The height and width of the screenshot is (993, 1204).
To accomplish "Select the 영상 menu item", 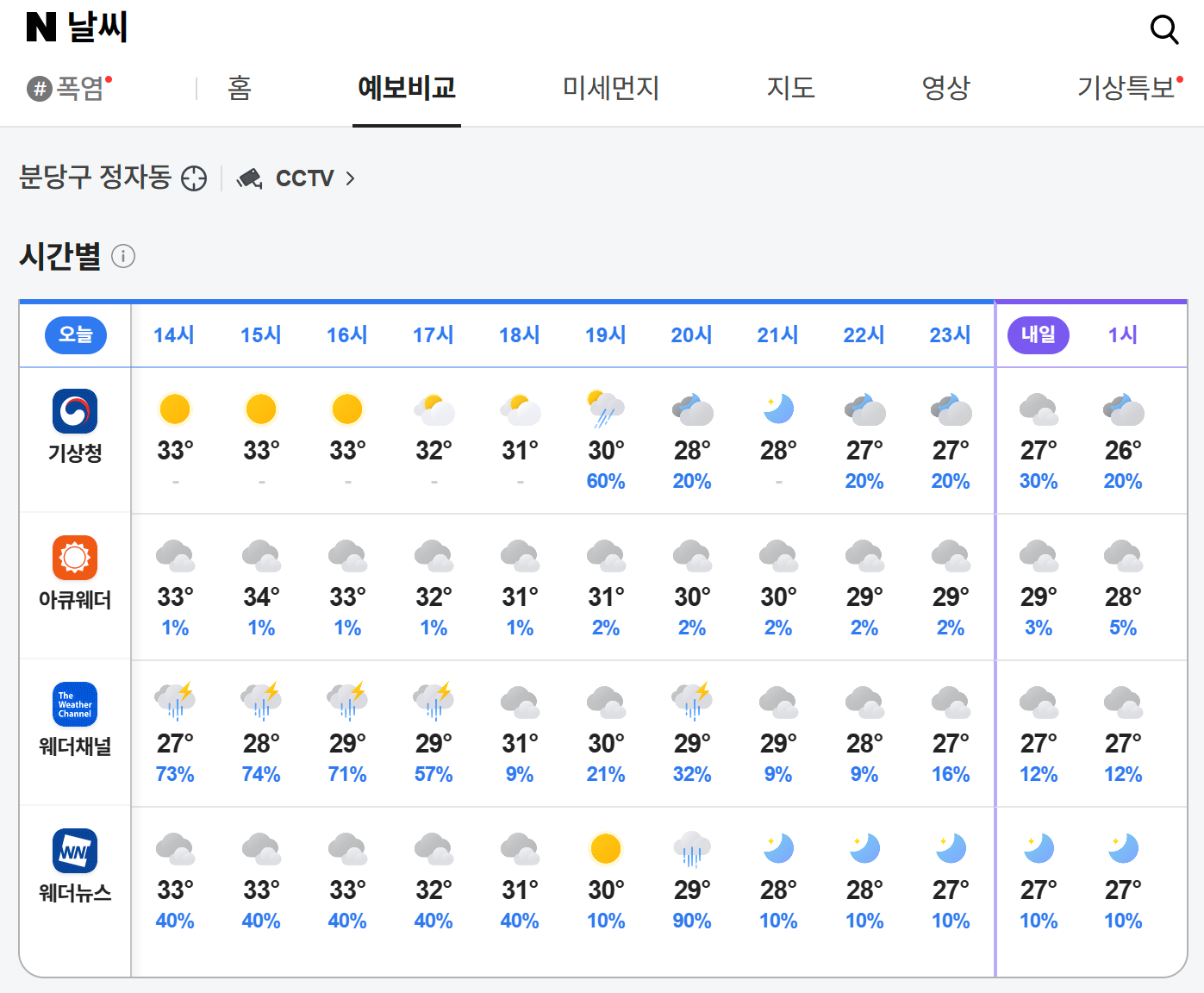I will [946, 88].
